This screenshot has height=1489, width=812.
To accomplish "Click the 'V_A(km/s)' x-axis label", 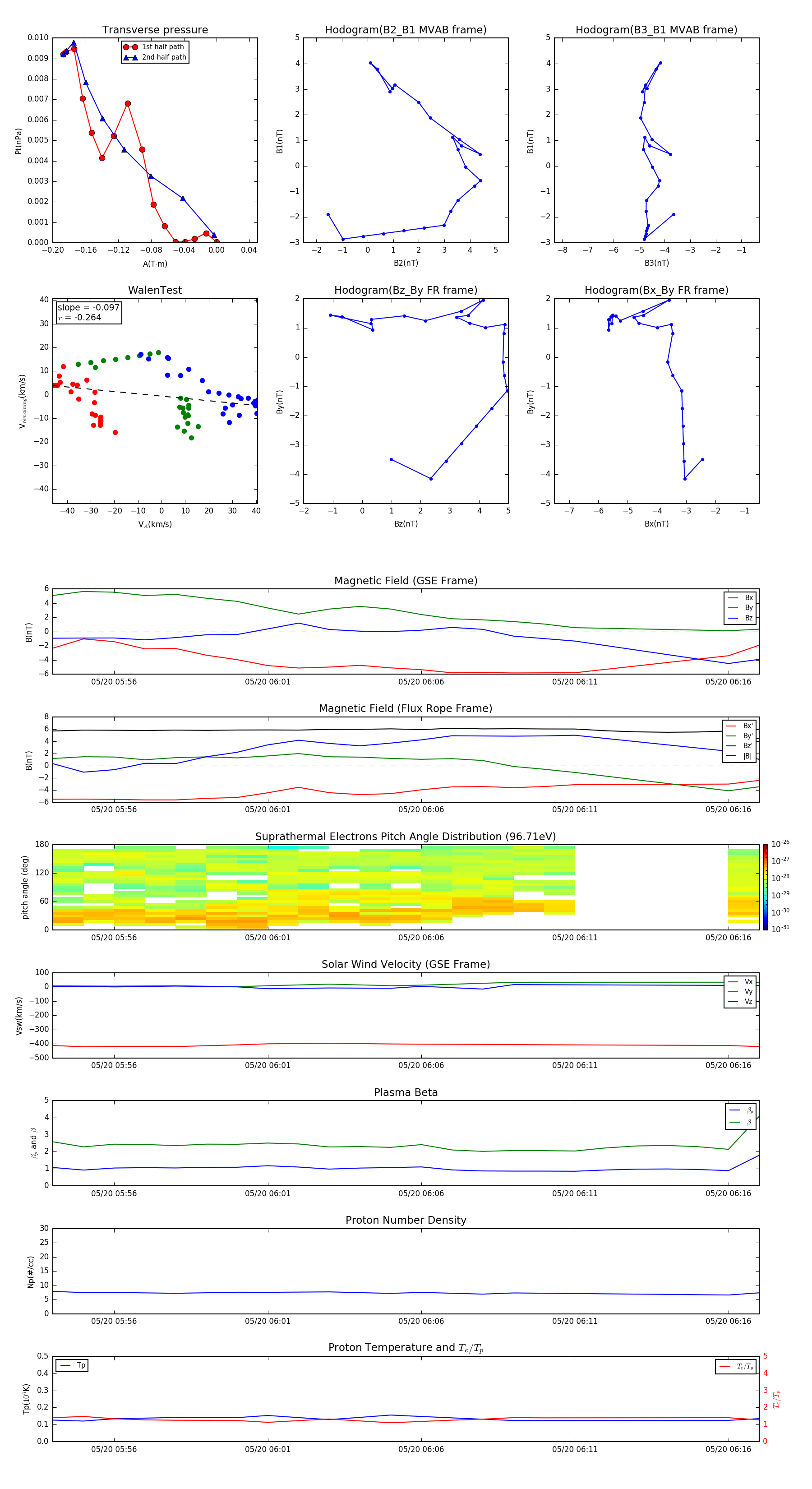I will coord(155,524).
